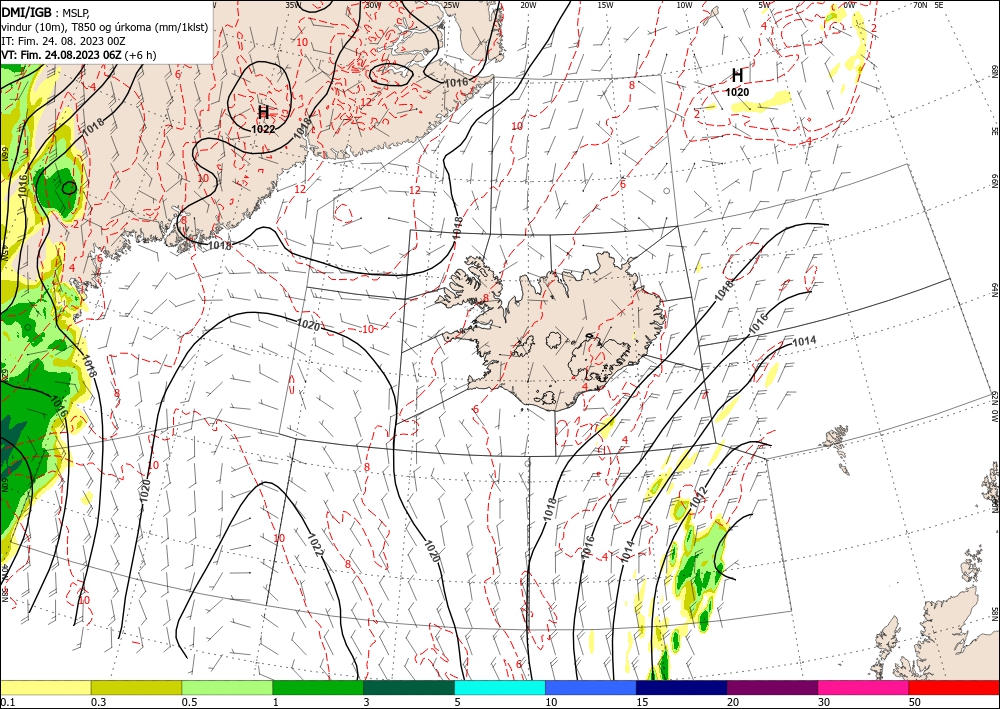Click the '15W' longitude label at top
The height and width of the screenshot is (709, 1000).
(605, 5)
